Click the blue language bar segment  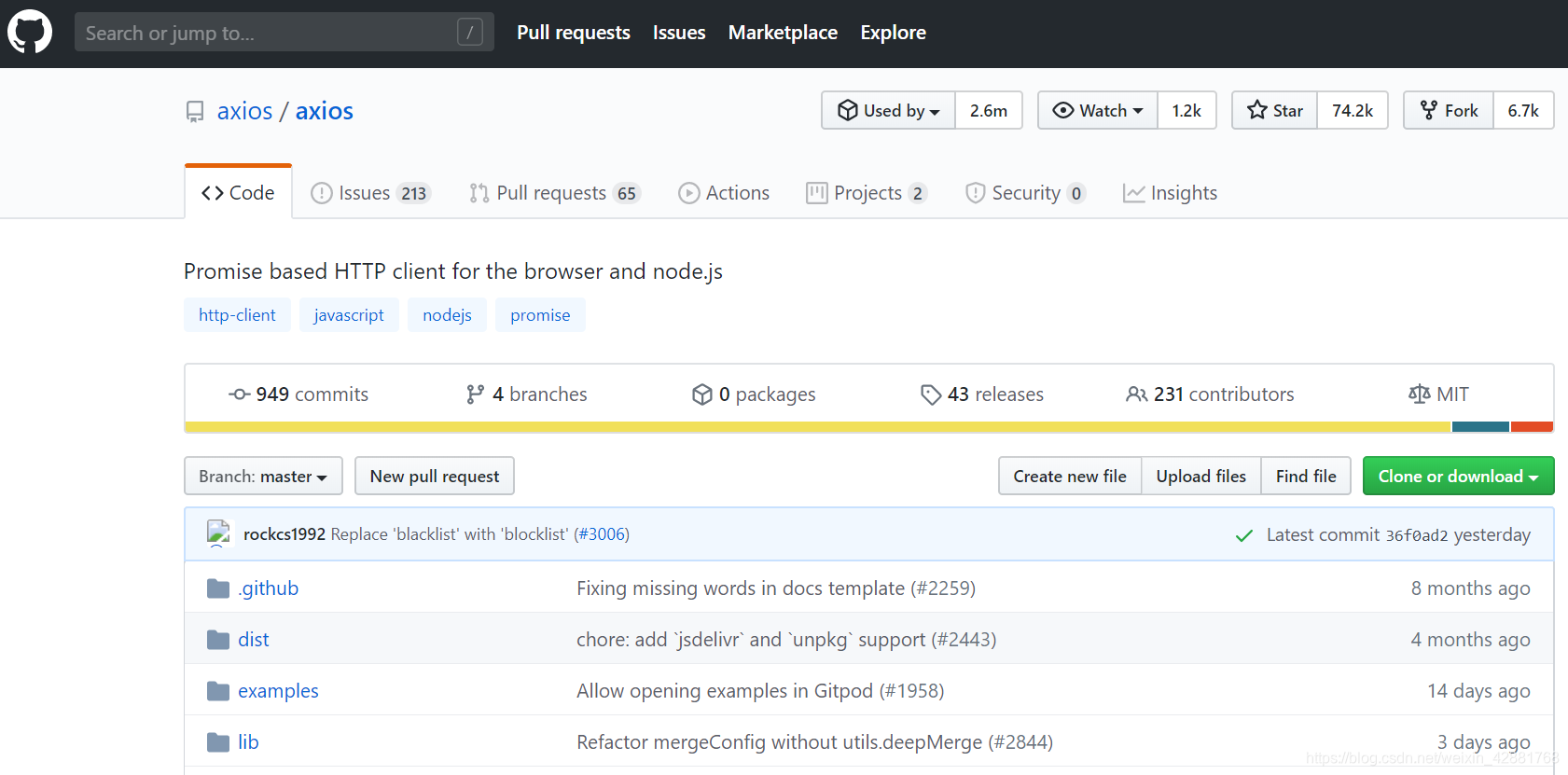tap(1480, 427)
